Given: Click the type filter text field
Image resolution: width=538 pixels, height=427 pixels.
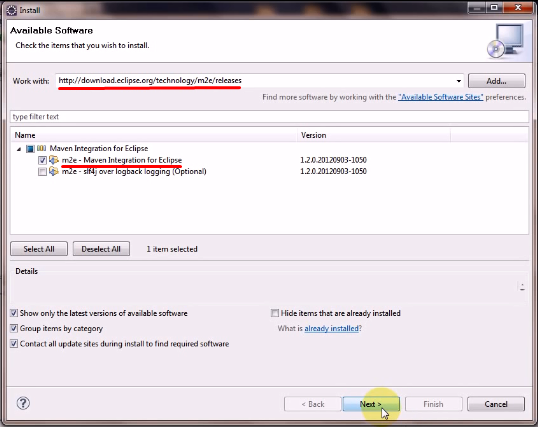Looking at the screenshot, I should (x=269, y=117).
